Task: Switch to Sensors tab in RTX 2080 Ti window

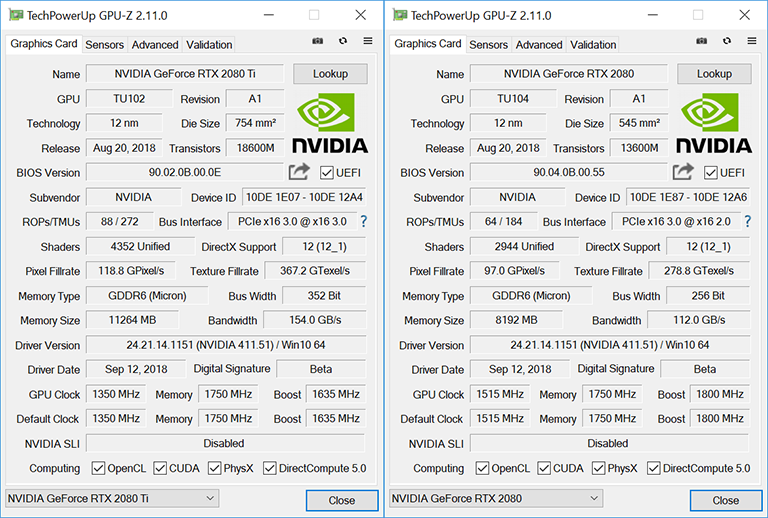Action: (104, 45)
